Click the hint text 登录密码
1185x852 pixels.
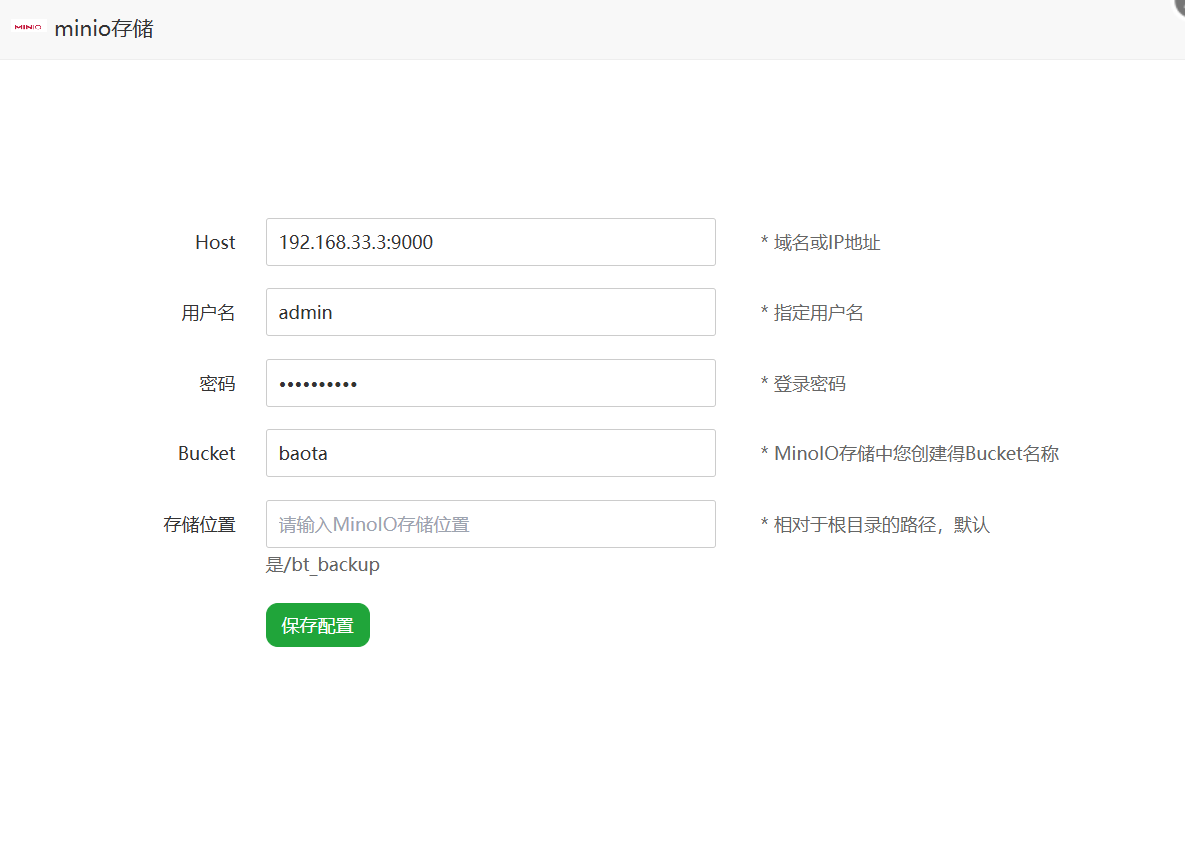(x=803, y=384)
